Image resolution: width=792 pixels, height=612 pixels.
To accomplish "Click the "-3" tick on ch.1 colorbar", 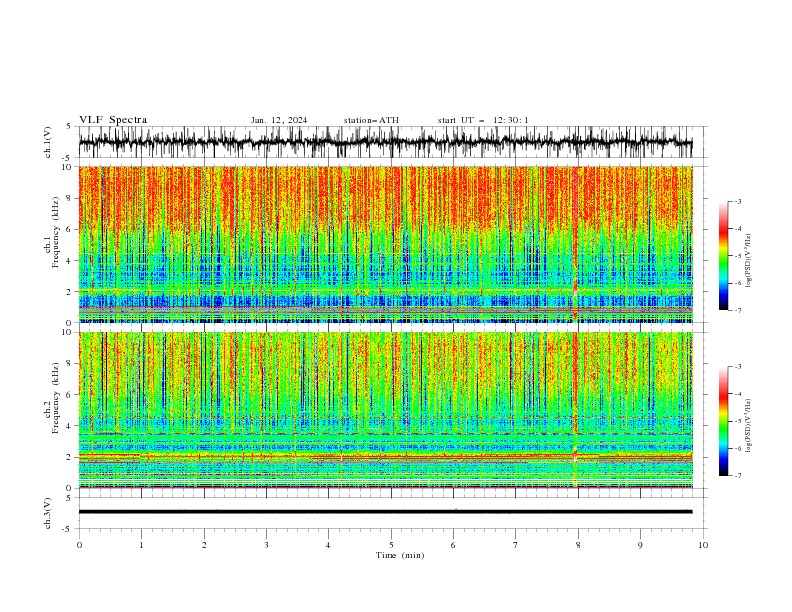I will [738, 202].
